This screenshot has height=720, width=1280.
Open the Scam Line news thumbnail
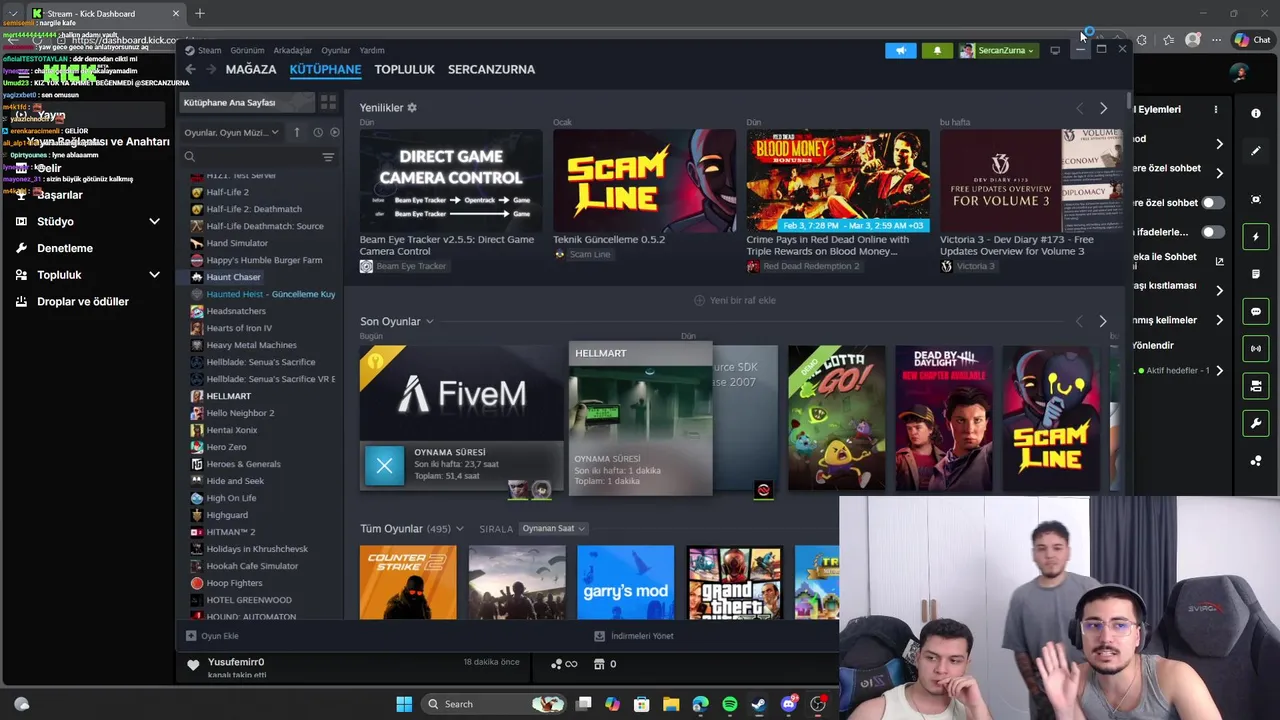point(644,180)
